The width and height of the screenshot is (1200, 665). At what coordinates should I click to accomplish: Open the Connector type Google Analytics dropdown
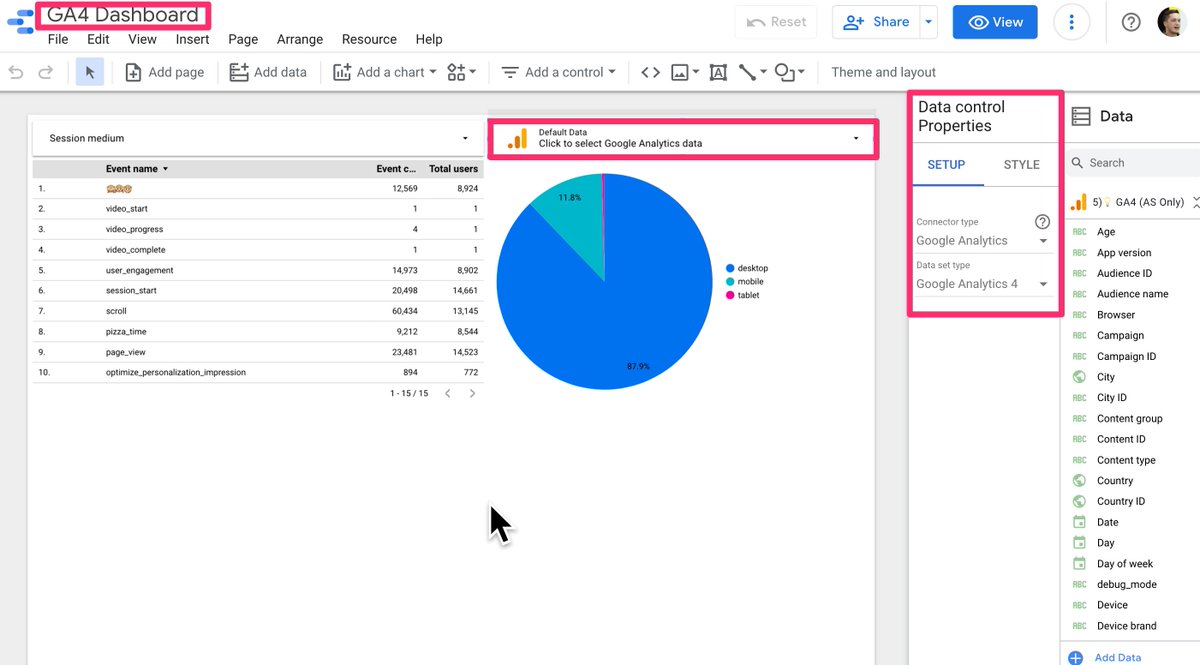click(982, 240)
